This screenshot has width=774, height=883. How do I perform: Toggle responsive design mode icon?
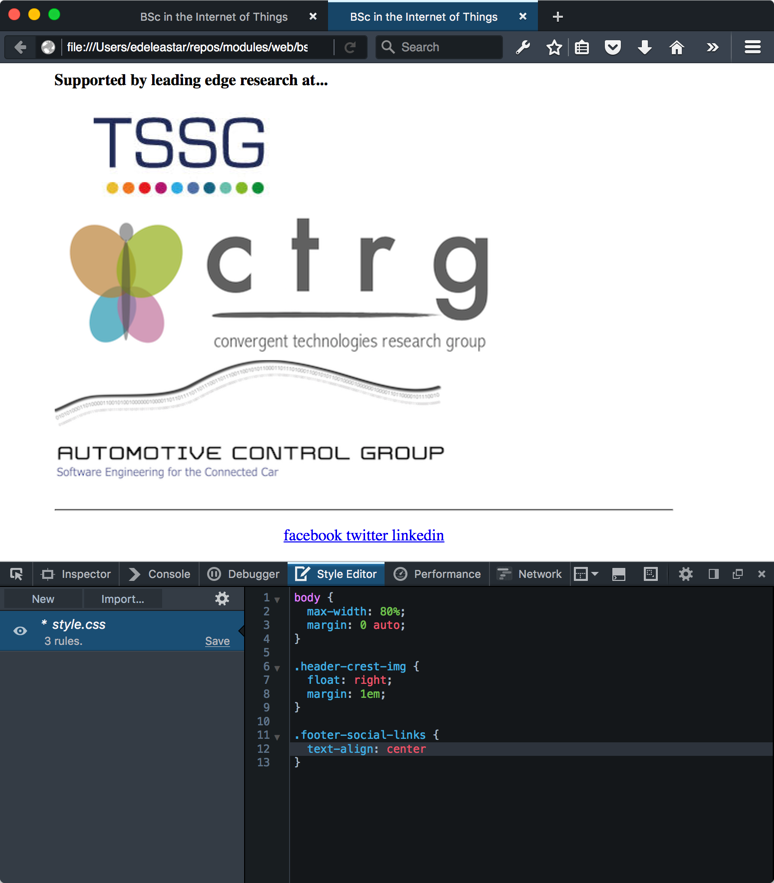click(651, 574)
